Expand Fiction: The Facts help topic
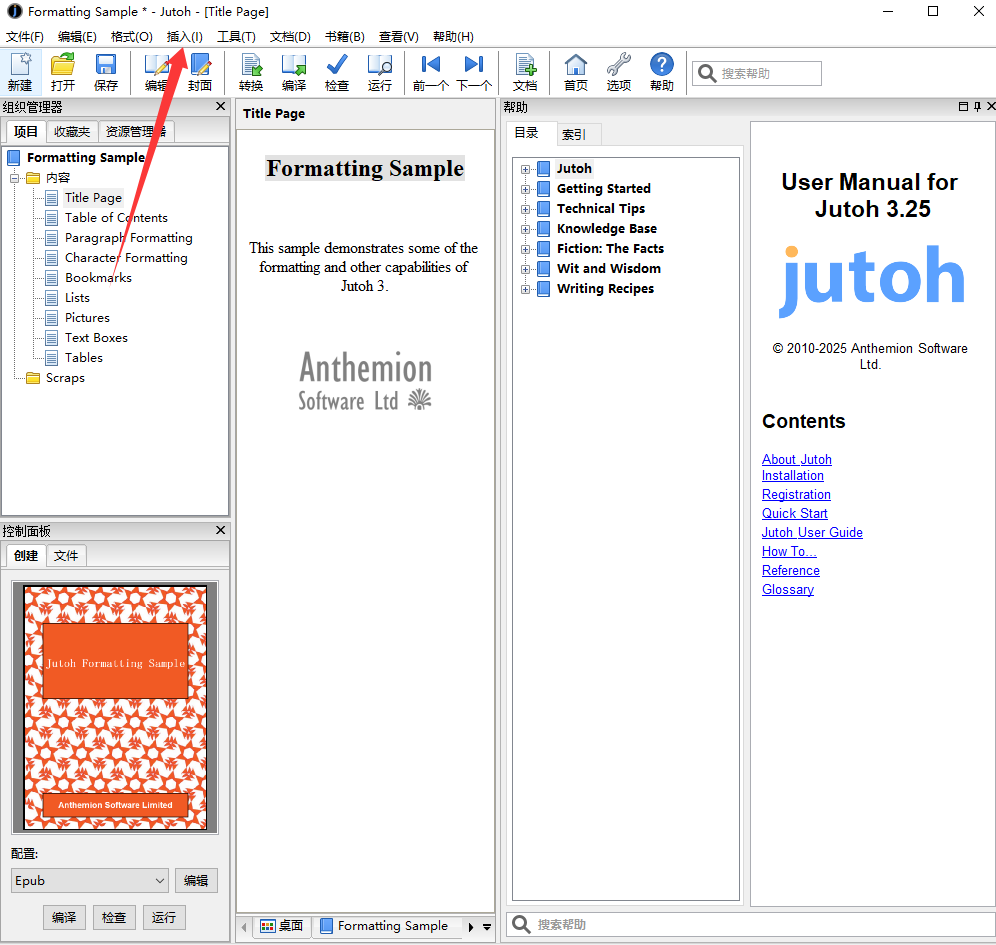Viewport: 996px width, 945px height. click(525, 249)
